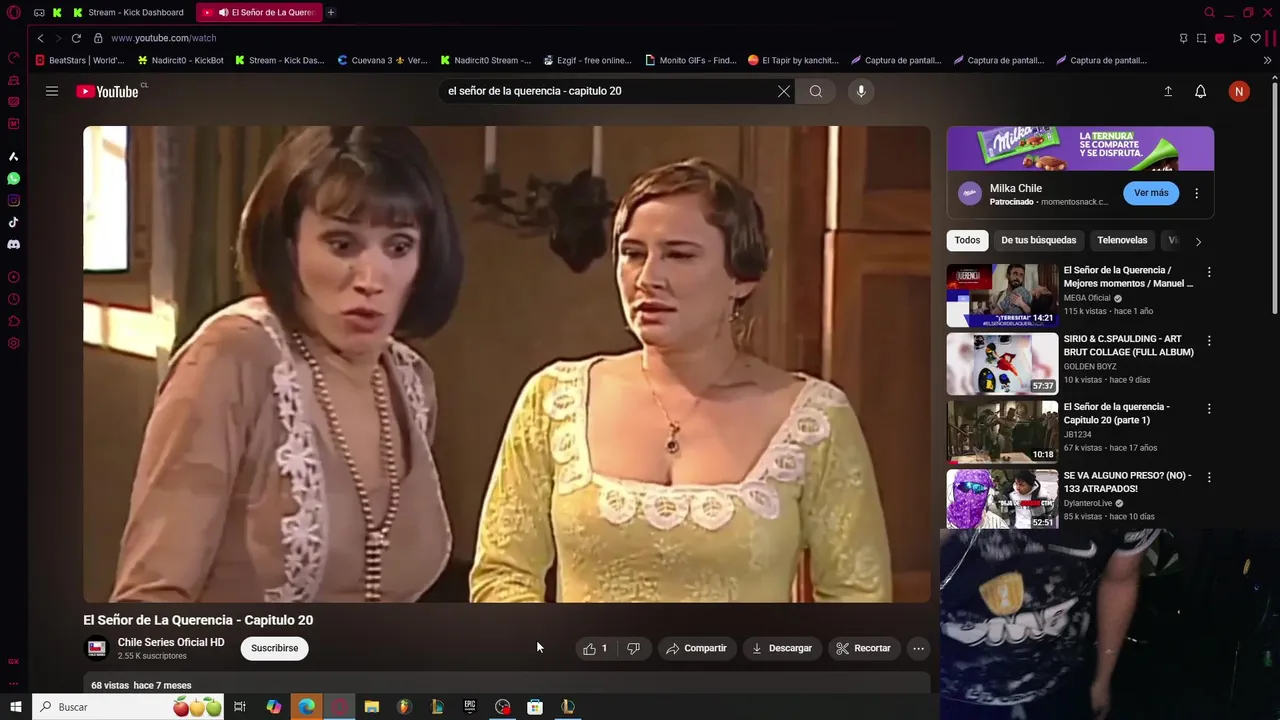The width and height of the screenshot is (1280, 720).
Task: Open options for SE VA ALGUNO PRESO video
Action: pyautogui.click(x=1209, y=477)
